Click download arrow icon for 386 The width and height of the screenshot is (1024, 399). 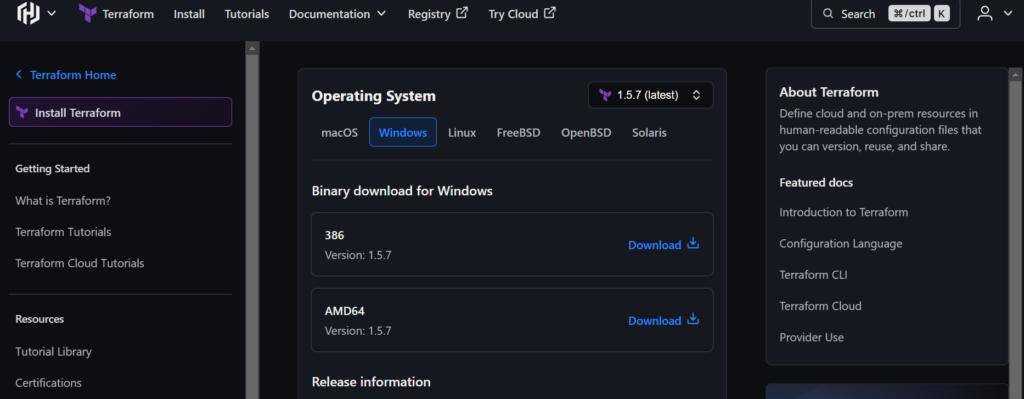click(x=693, y=244)
